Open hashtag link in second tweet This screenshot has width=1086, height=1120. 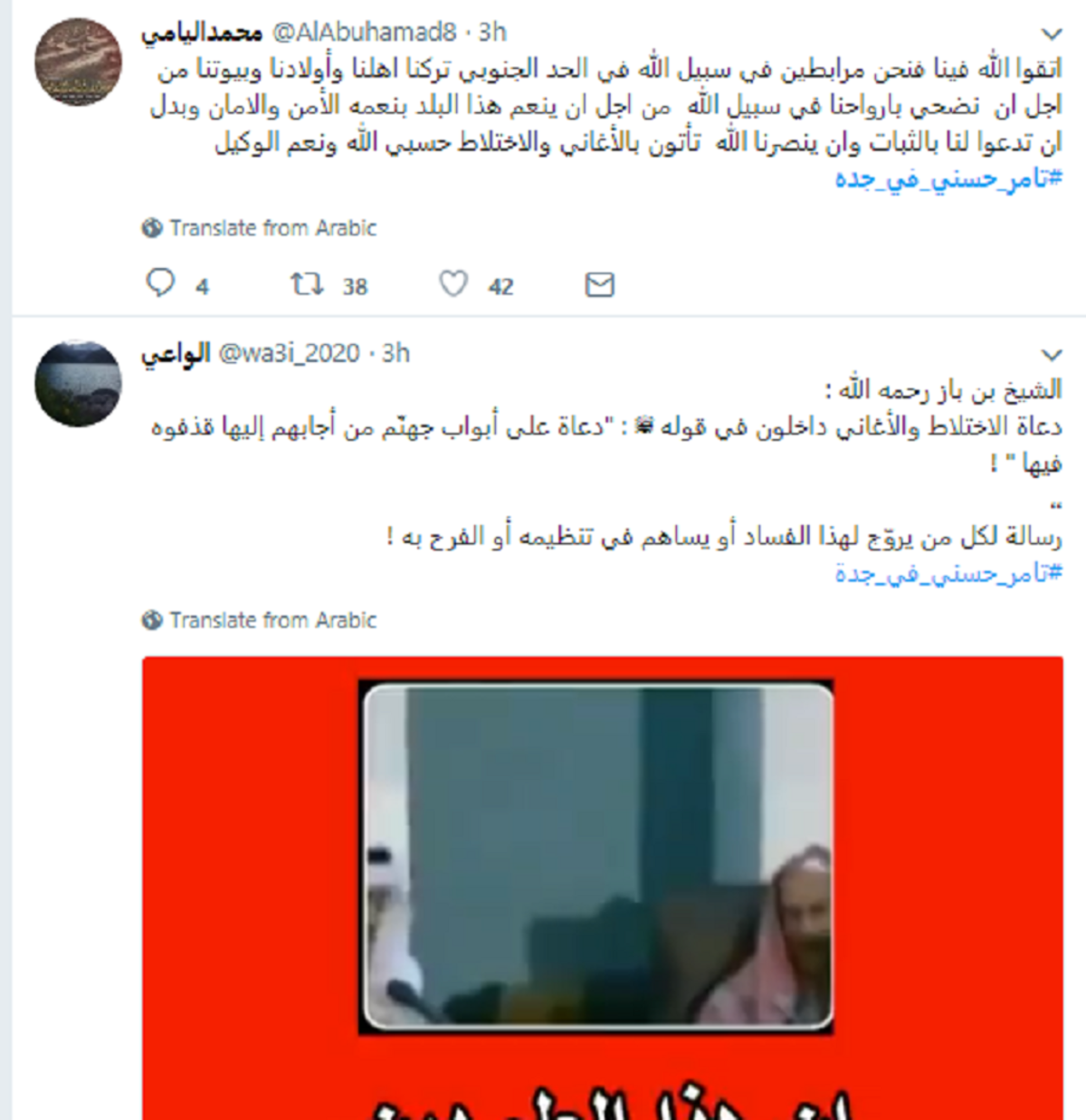pos(948,573)
